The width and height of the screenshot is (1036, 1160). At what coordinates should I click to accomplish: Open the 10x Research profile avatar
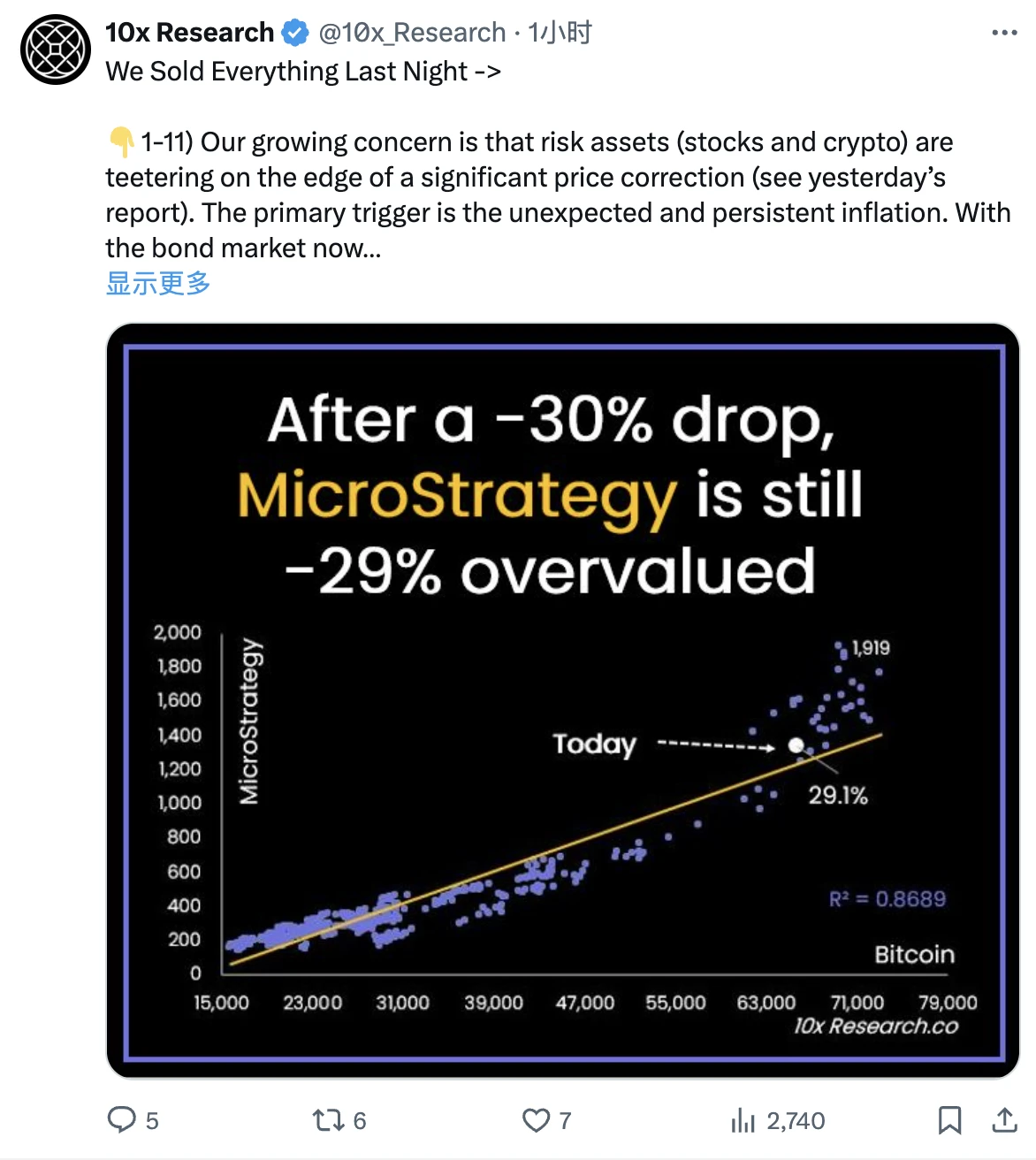(x=55, y=50)
